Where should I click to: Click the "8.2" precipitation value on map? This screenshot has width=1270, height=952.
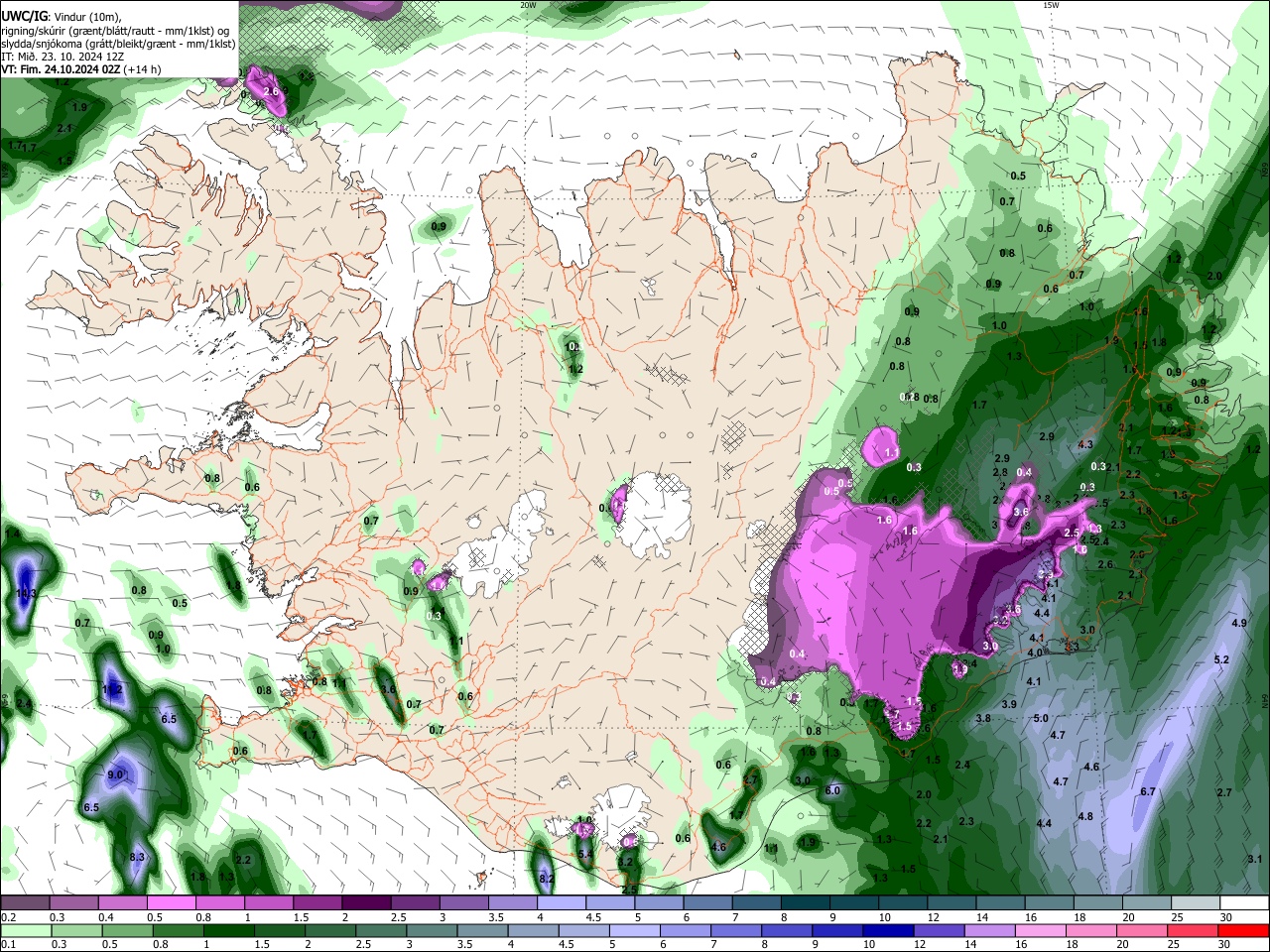coord(546,878)
